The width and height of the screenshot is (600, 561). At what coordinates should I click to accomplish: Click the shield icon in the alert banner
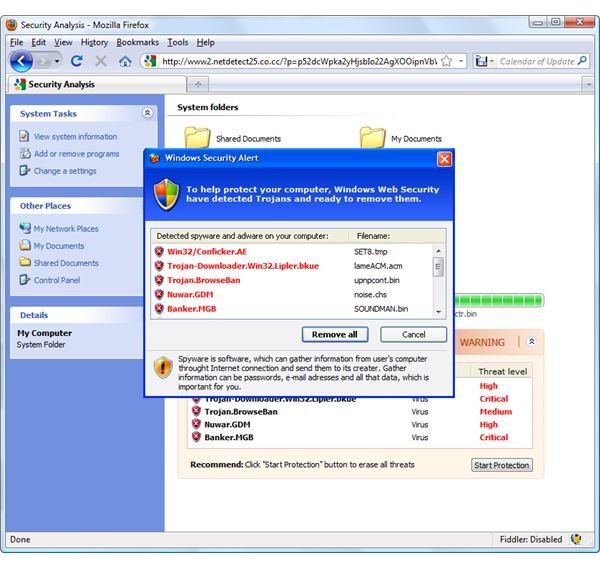[166, 194]
